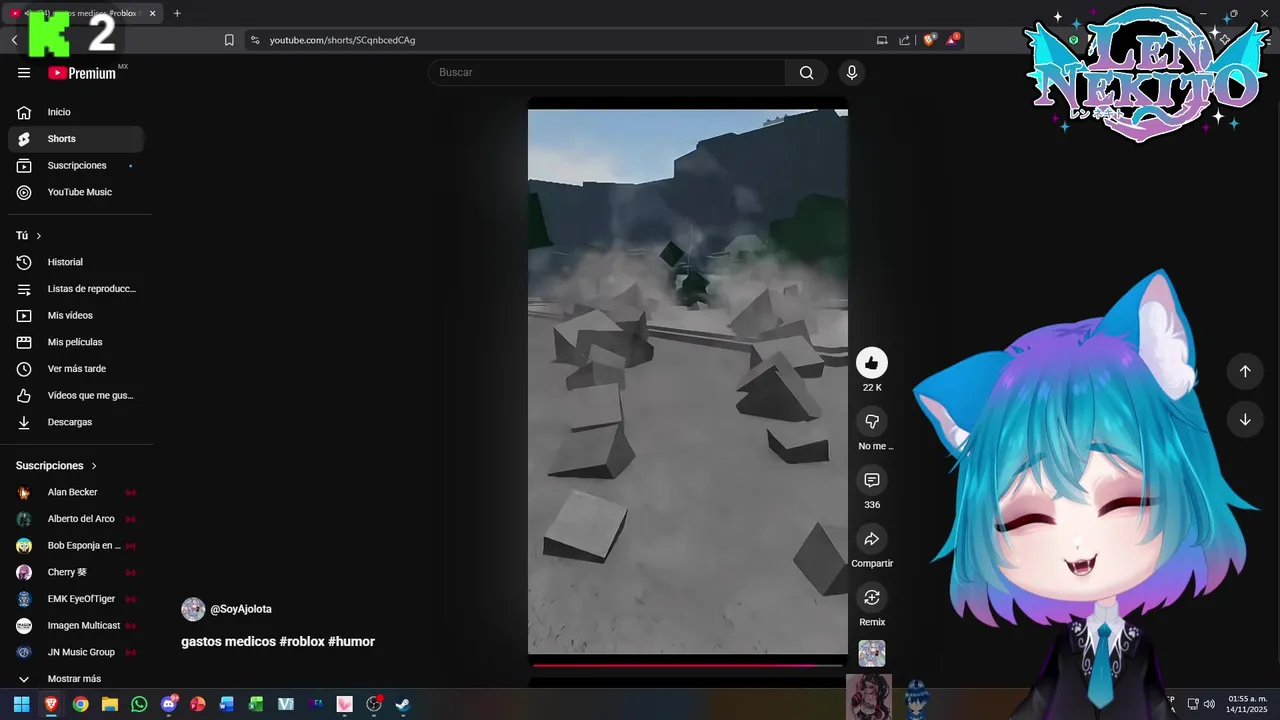Screen dimensions: 1280x720
Task: Open the comments panel showing 336
Action: (x=872, y=480)
